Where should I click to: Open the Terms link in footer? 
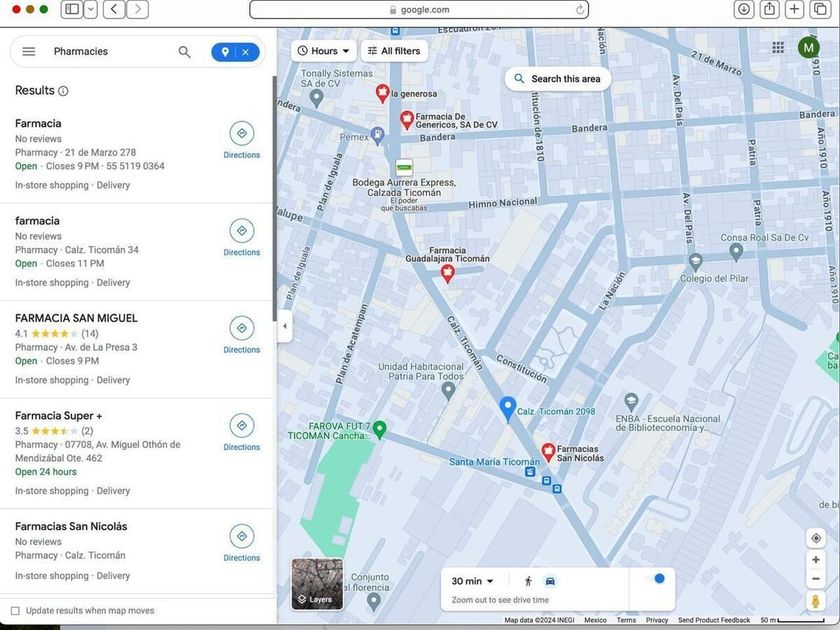click(x=626, y=620)
